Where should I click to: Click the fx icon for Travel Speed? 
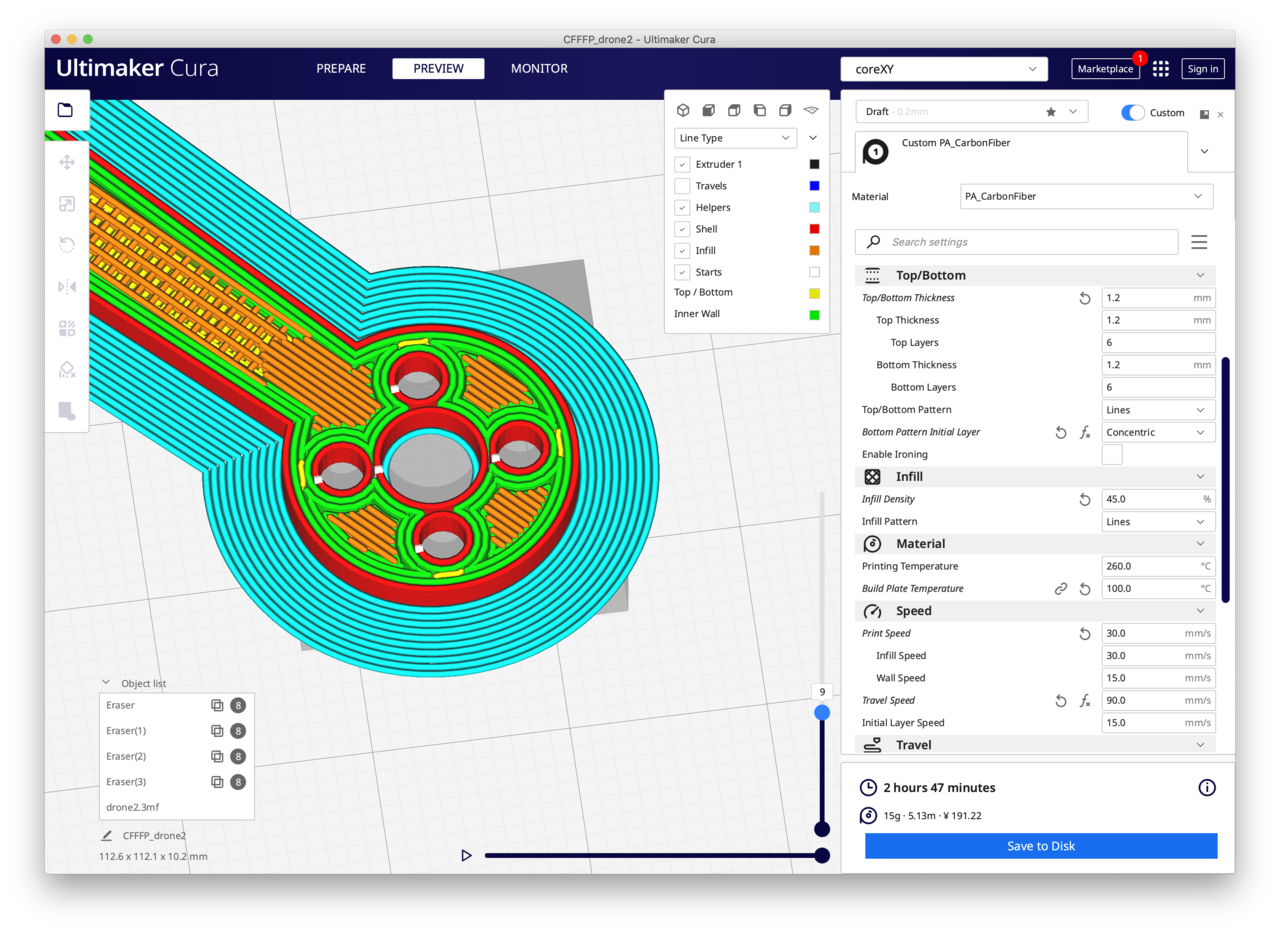point(1085,701)
